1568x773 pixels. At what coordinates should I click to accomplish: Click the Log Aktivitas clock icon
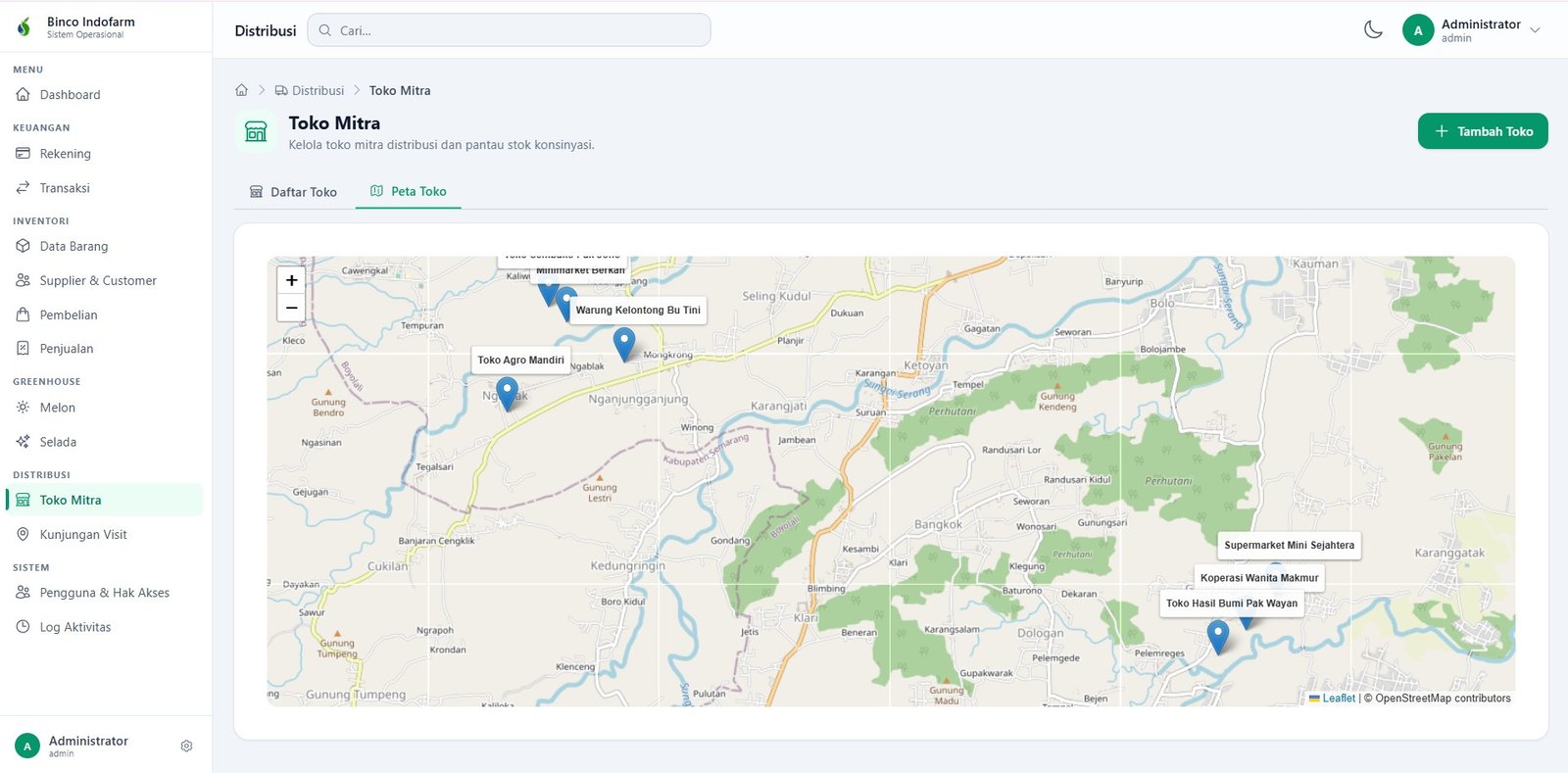click(23, 626)
